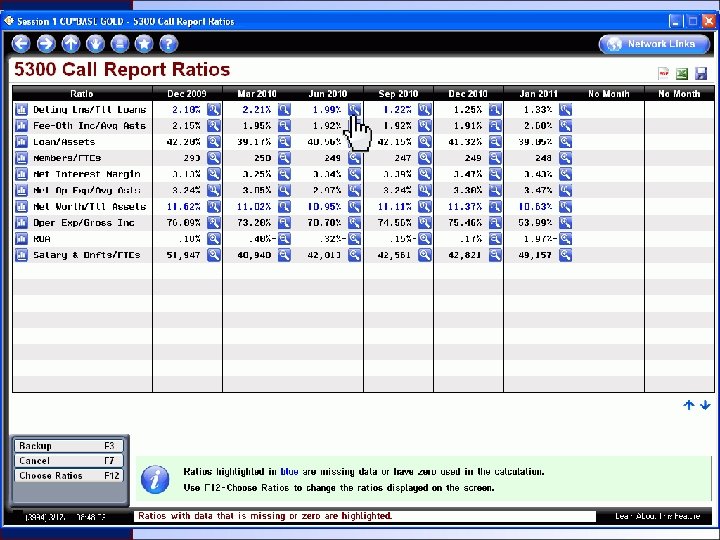
Task: Open graph icon for Members/FTEs row
Action: [21, 158]
